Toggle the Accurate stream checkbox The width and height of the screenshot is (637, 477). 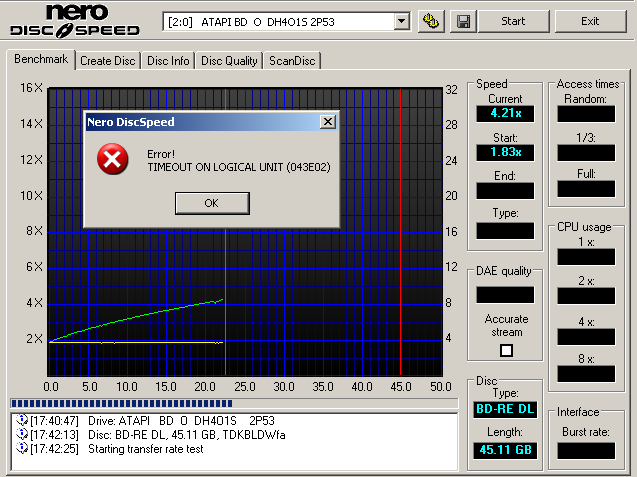[506, 350]
